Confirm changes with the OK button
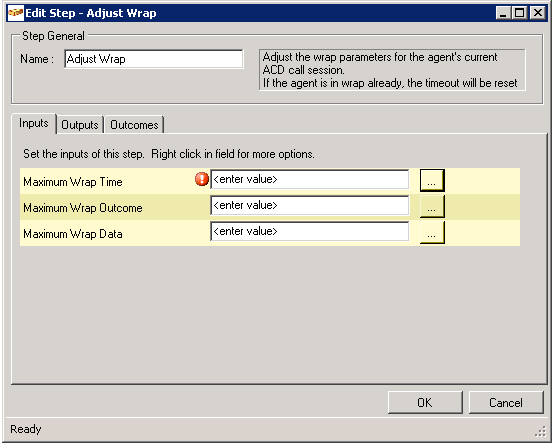 point(425,402)
